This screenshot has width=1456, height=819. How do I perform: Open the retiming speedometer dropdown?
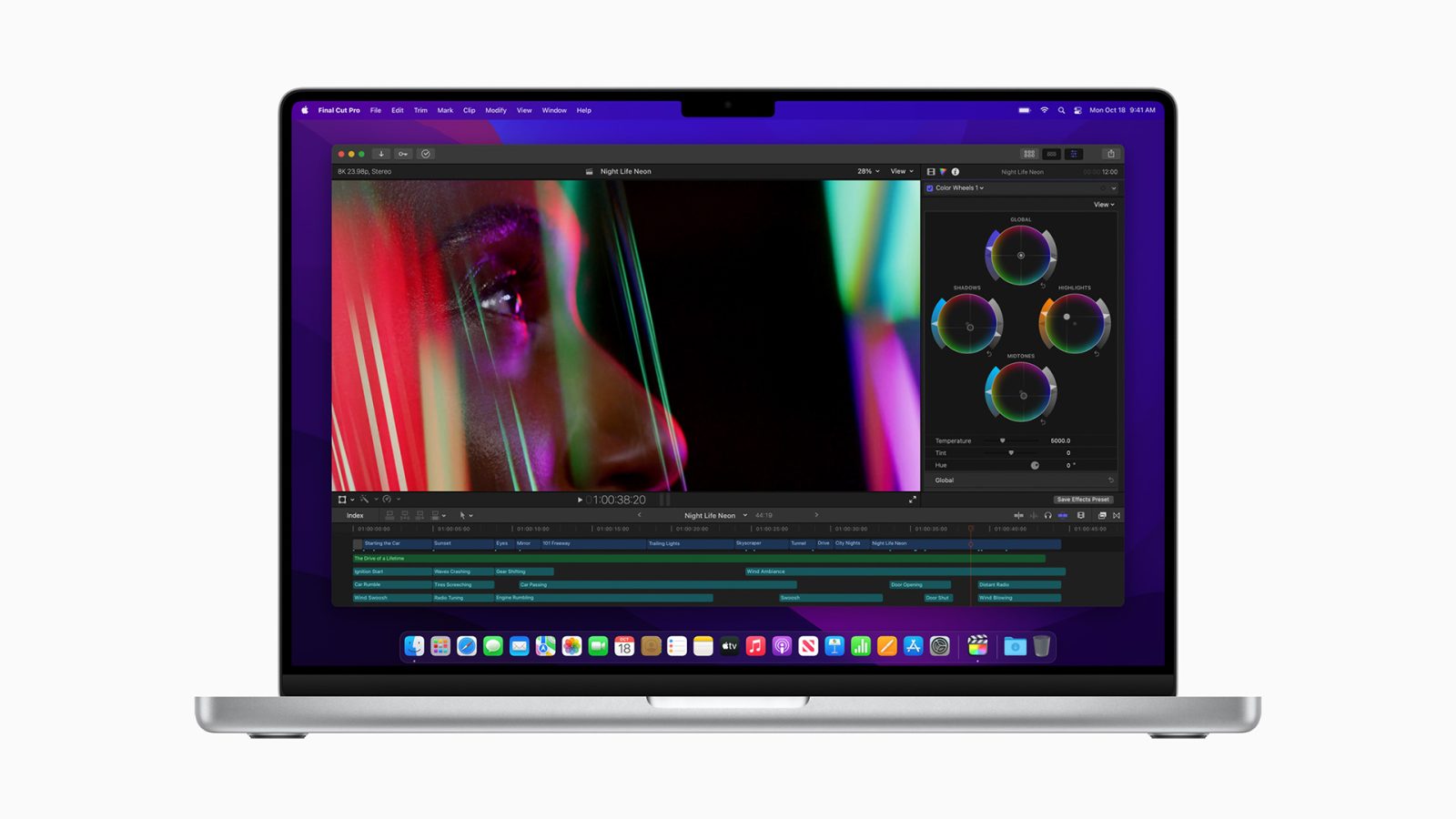tap(391, 499)
